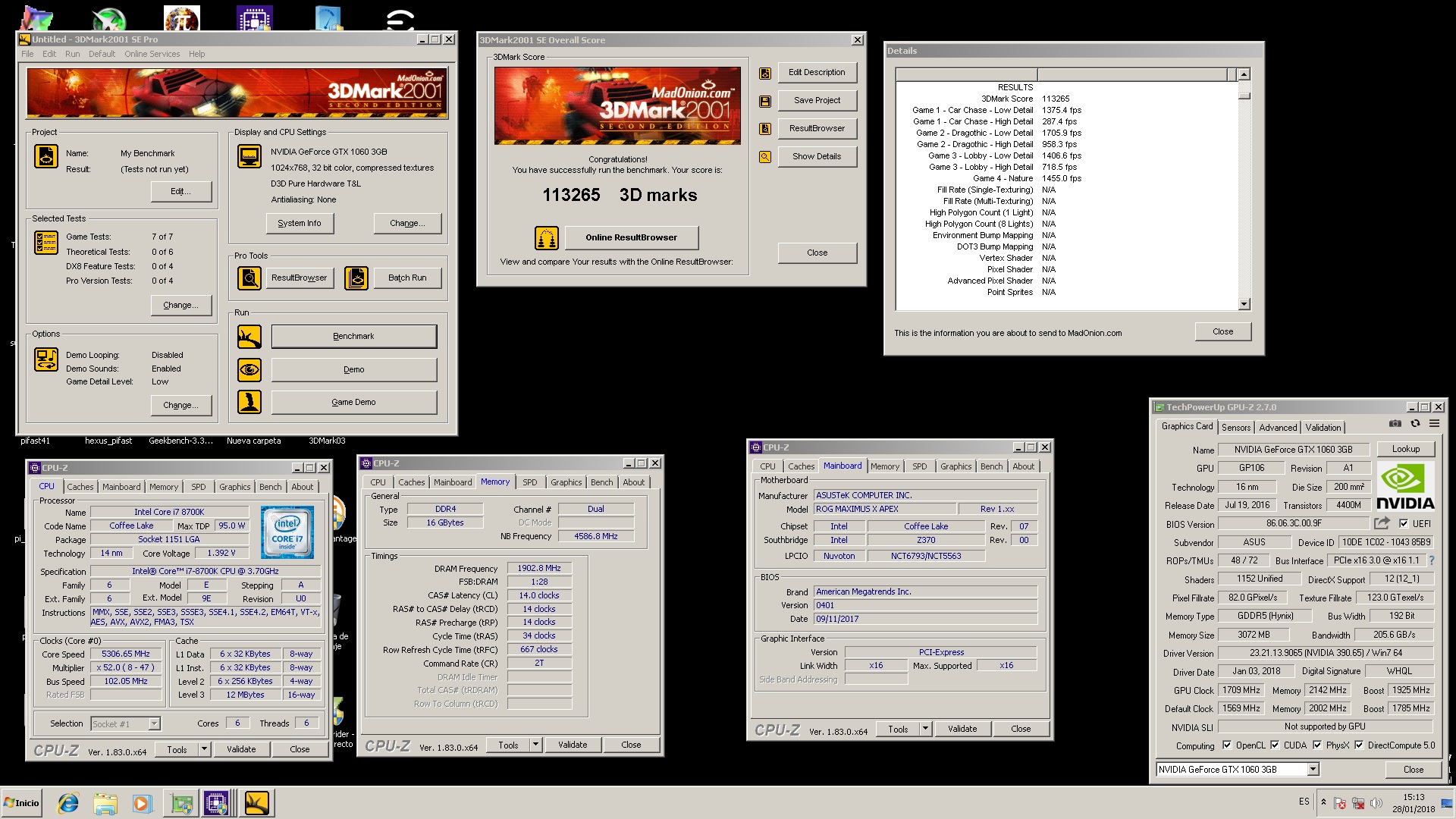Click the Inicio start button
1456x819 pixels.
[21, 803]
